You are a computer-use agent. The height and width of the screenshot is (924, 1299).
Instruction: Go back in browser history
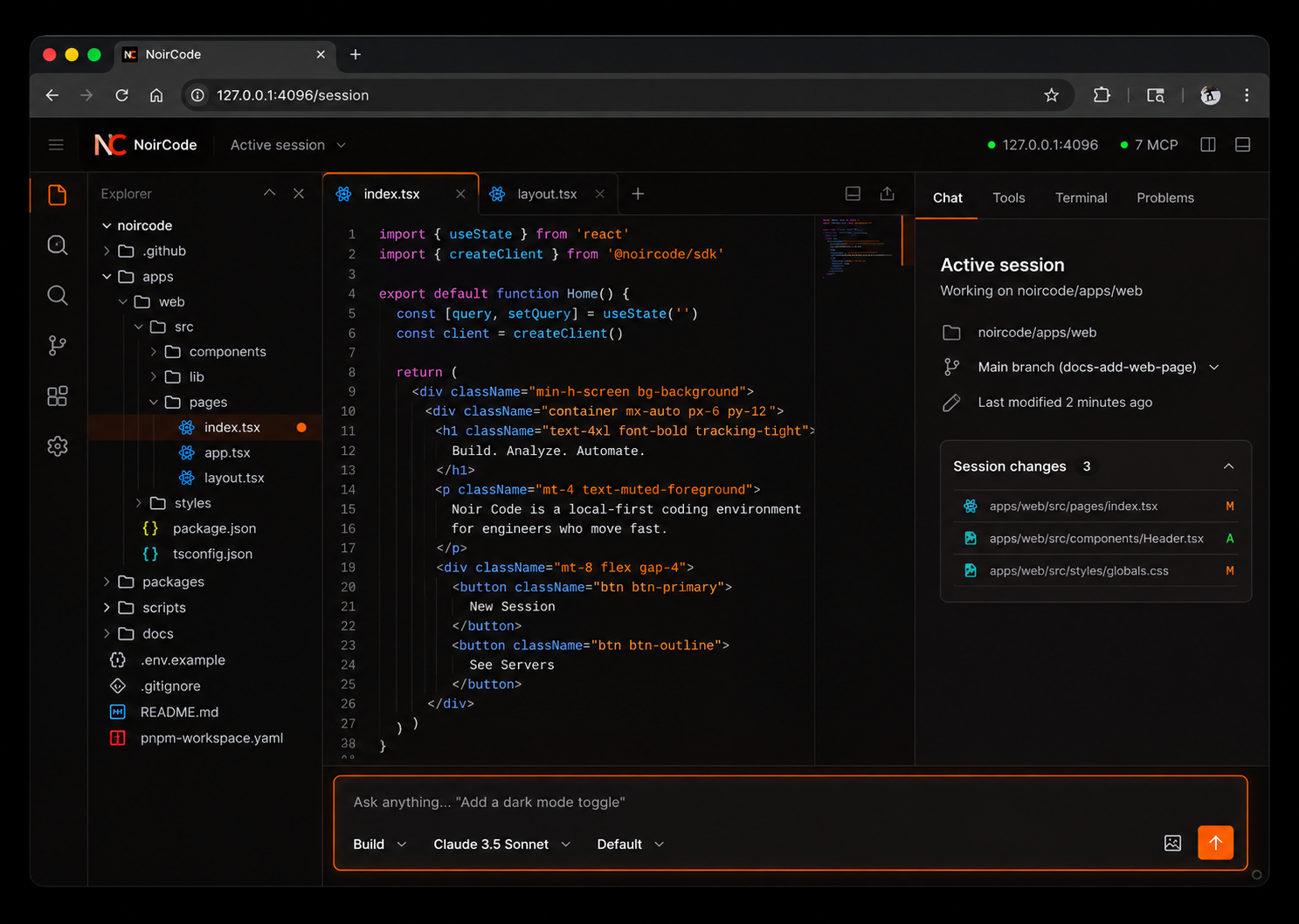click(52, 95)
